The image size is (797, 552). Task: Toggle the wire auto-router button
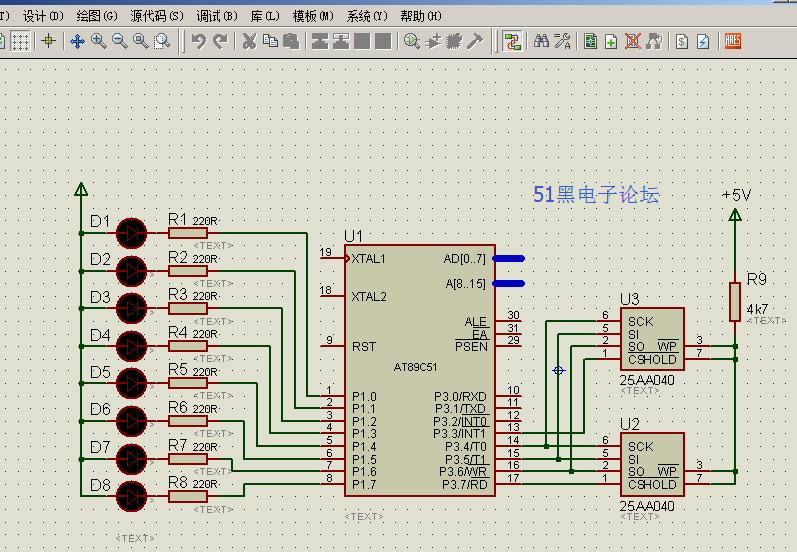(512, 41)
